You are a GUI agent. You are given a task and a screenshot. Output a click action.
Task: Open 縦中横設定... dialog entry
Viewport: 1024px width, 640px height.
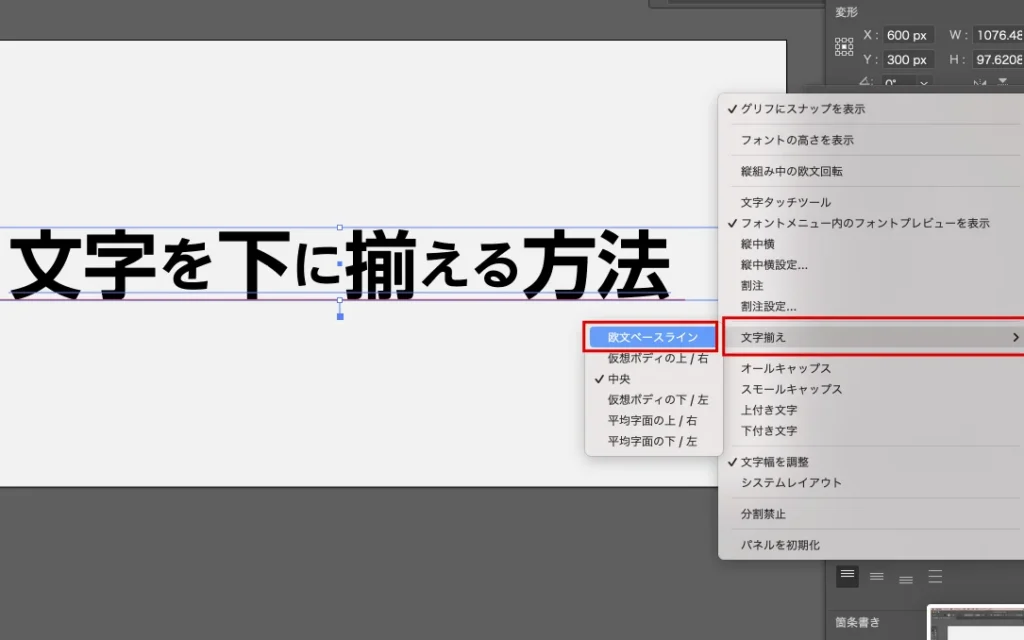[774, 265]
